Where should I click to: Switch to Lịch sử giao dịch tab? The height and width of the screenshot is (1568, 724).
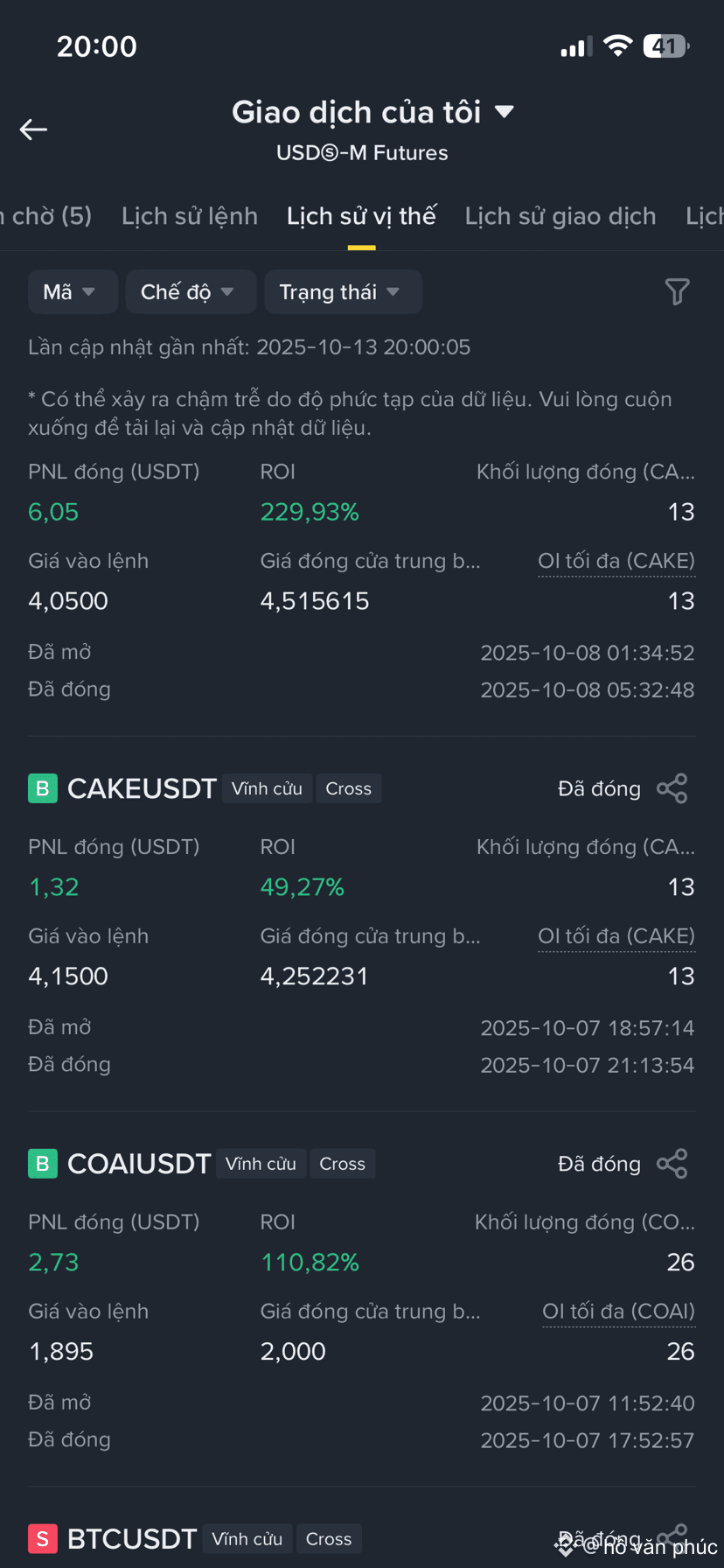tap(560, 216)
